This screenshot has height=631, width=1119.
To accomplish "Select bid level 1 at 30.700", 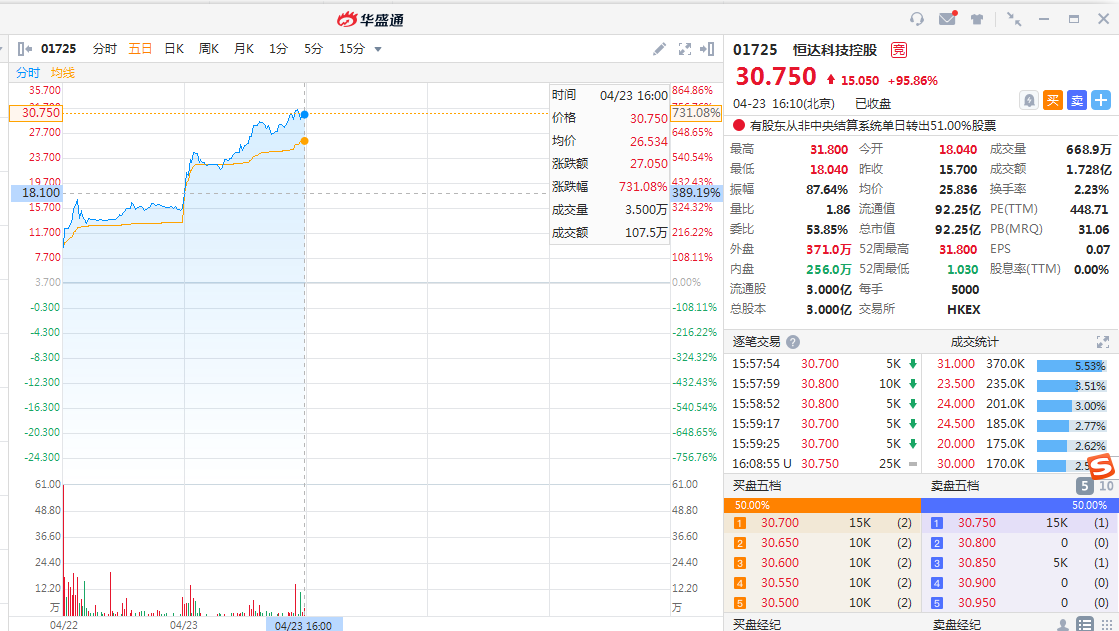I will (x=822, y=523).
